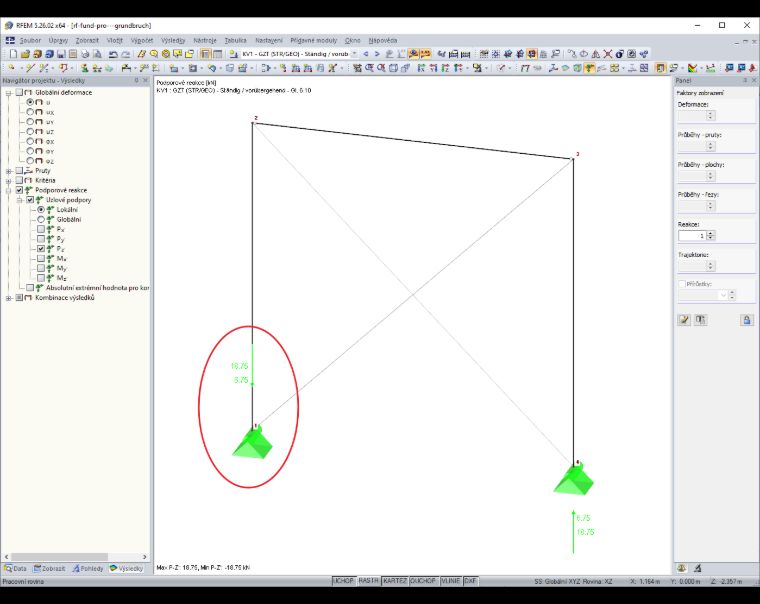
Task: Increase the Reakce factor spinner
Action: (711, 233)
